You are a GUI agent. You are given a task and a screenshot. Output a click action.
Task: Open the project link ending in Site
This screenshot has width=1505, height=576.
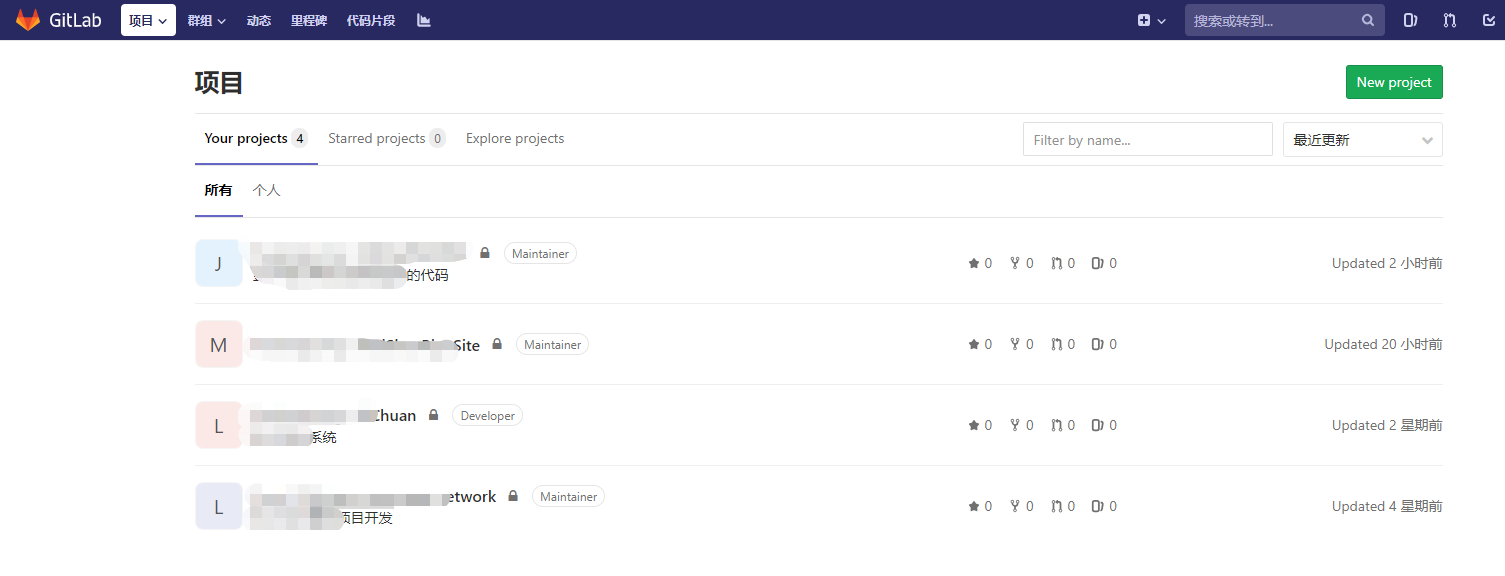pos(365,345)
